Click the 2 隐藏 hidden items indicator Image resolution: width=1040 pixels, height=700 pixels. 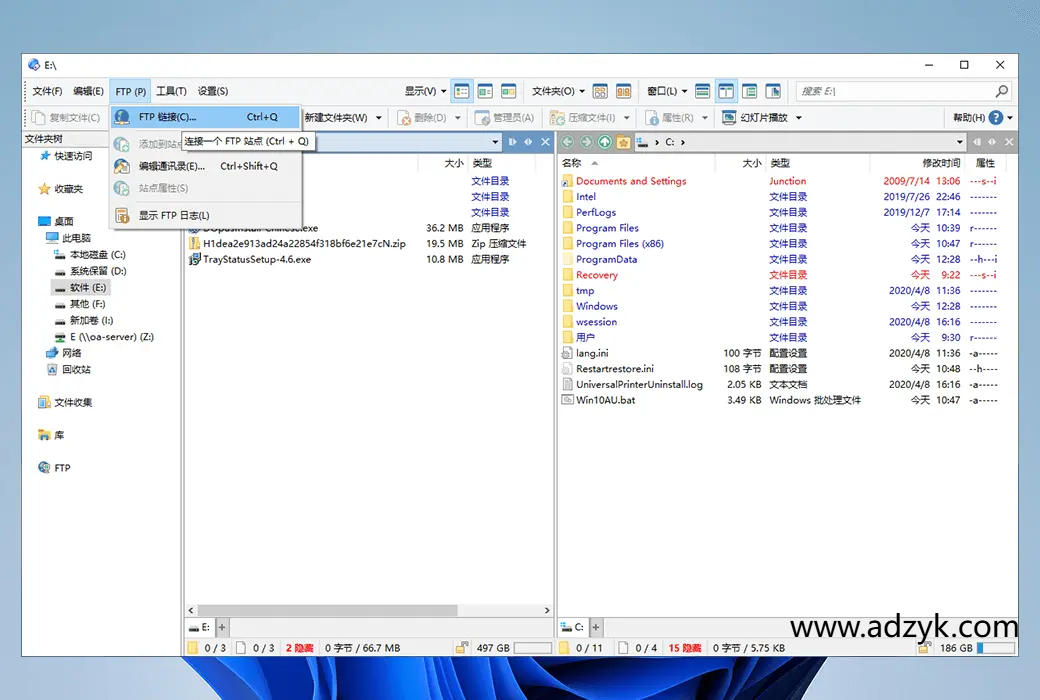[x=299, y=648]
